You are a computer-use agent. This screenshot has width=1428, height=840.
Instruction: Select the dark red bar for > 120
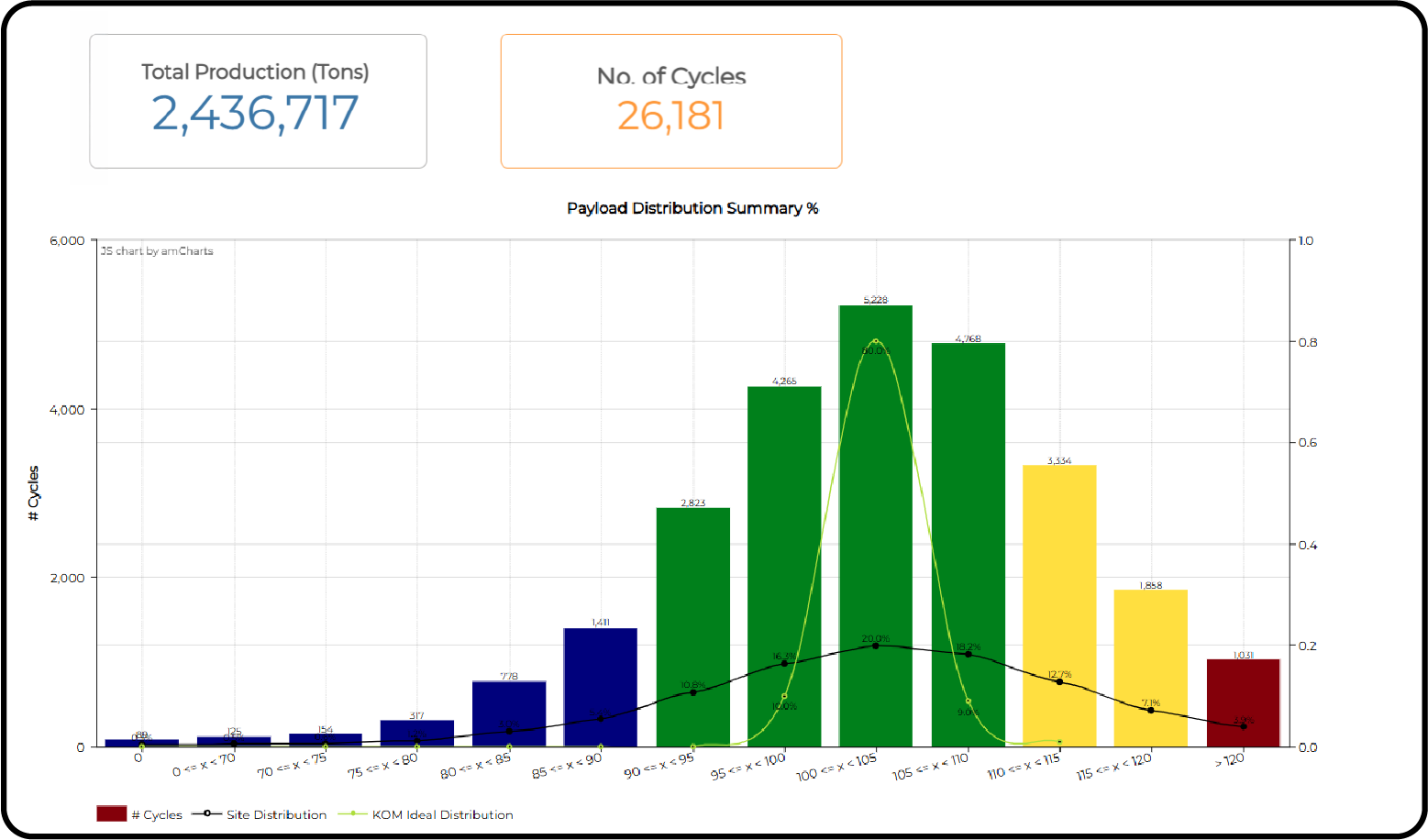coord(1243,702)
